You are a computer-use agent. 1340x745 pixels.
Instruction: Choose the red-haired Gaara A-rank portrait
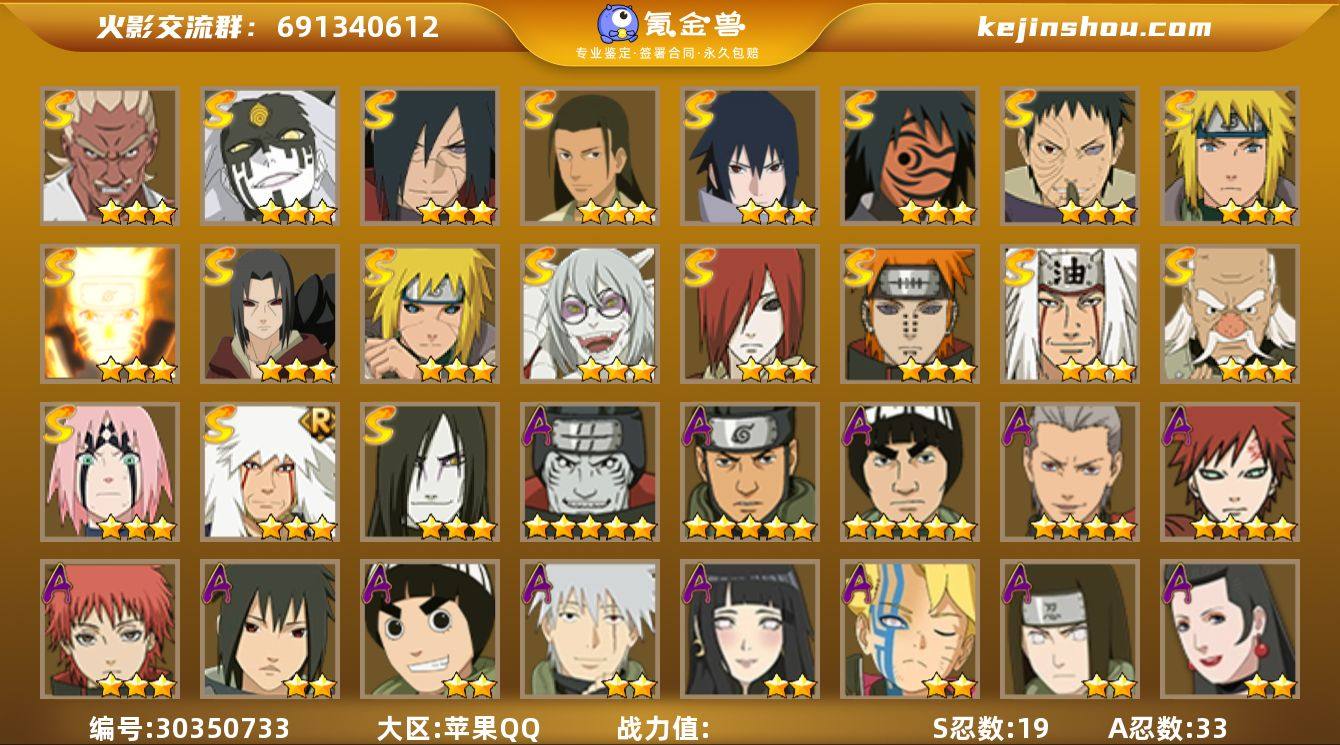[x=1229, y=472]
